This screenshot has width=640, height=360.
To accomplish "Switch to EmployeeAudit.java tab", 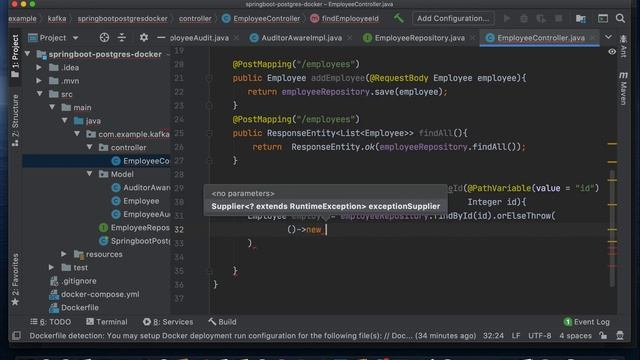I will pos(200,38).
